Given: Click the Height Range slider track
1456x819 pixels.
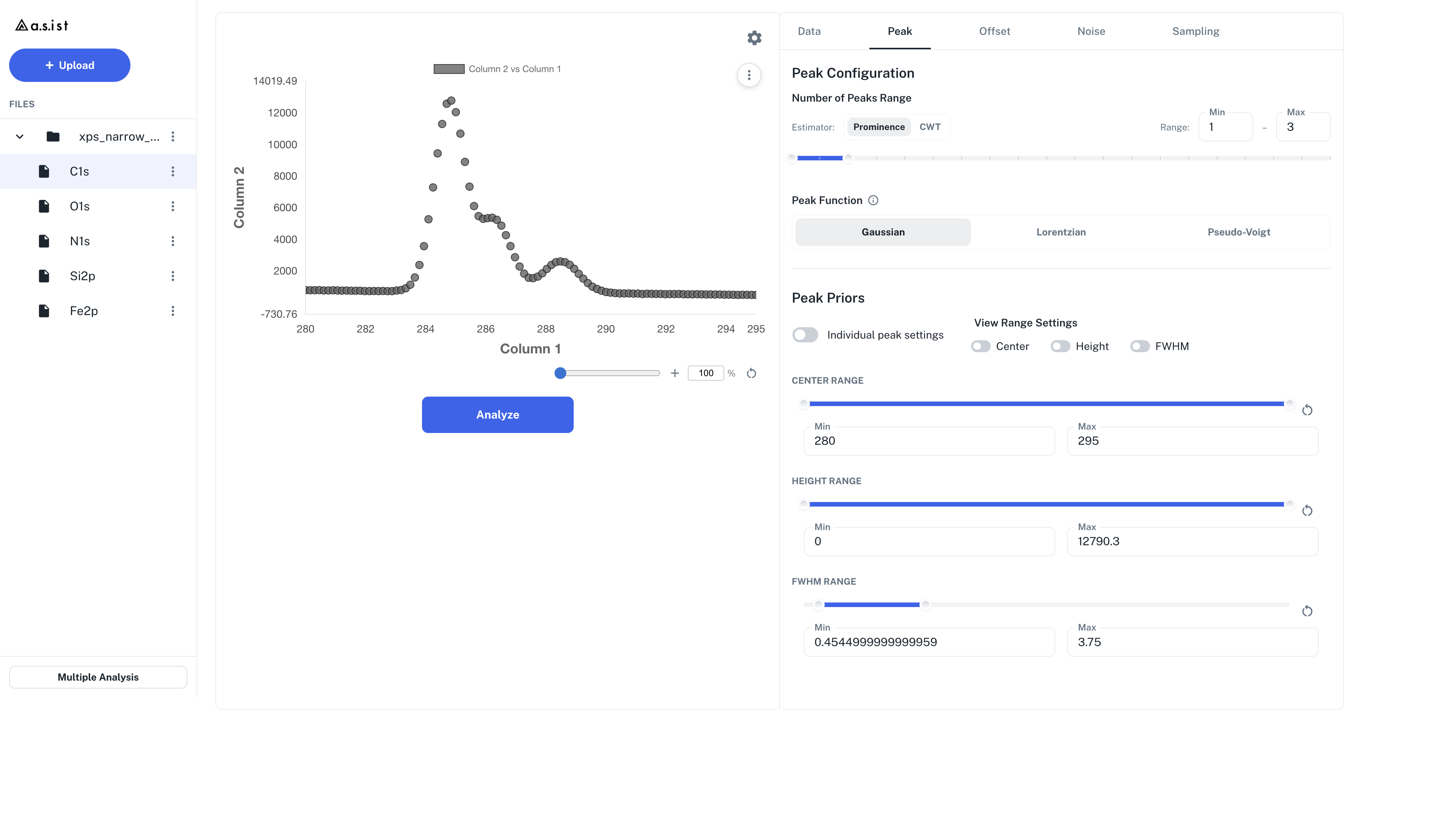Looking at the screenshot, I should coord(1046,504).
